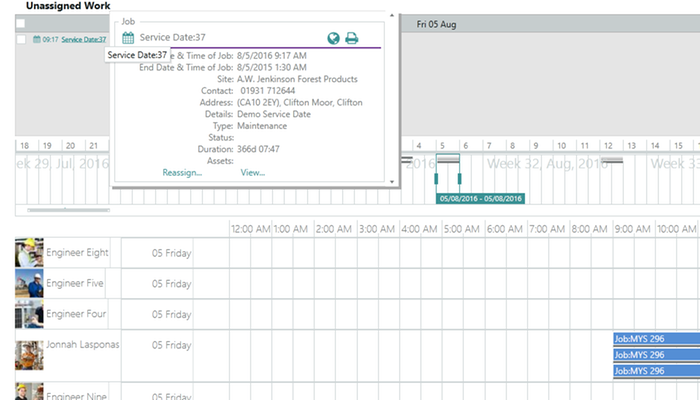Click the popup's scroll up arrow
The height and width of the screenshot is (400, 700).
[x=392, y=16]
